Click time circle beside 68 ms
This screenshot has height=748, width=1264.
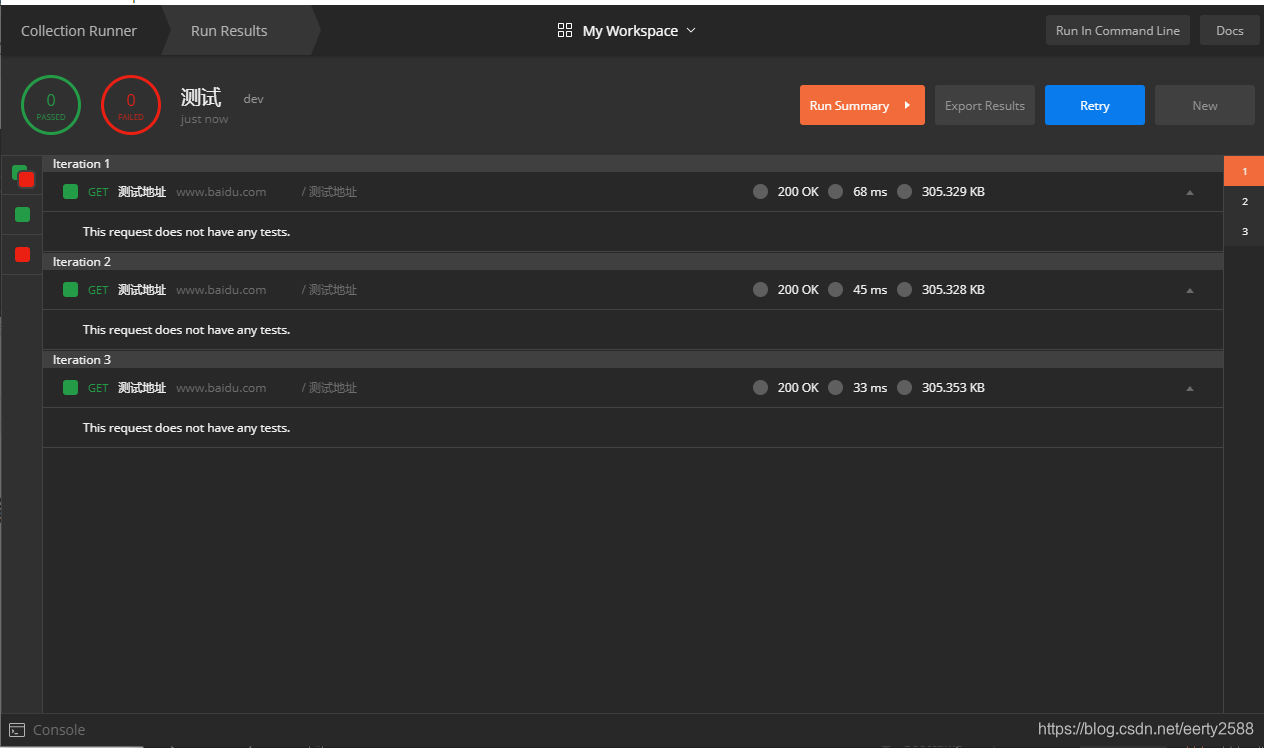[836, 192]
